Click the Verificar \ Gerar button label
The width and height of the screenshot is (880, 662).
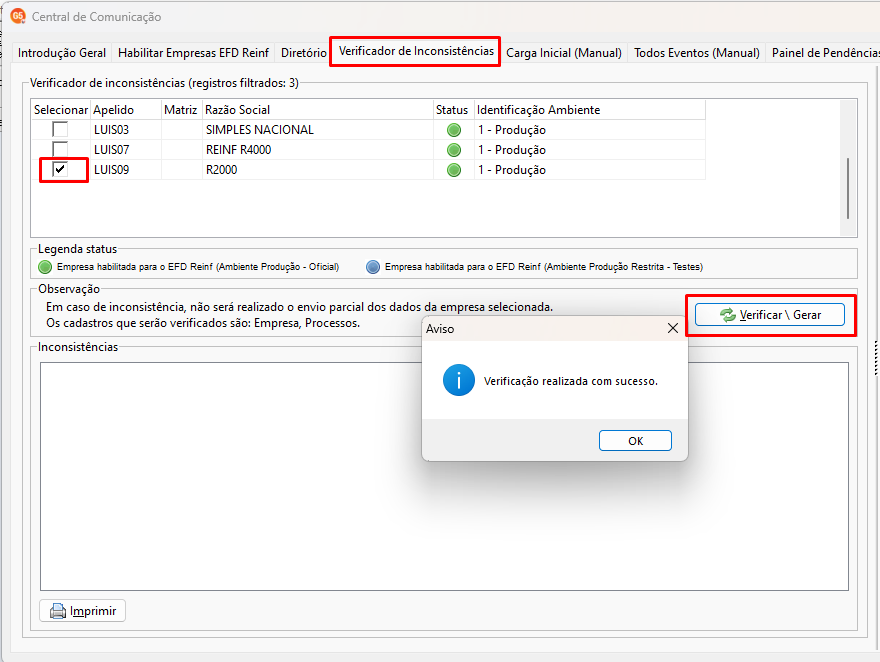point(780,315)
